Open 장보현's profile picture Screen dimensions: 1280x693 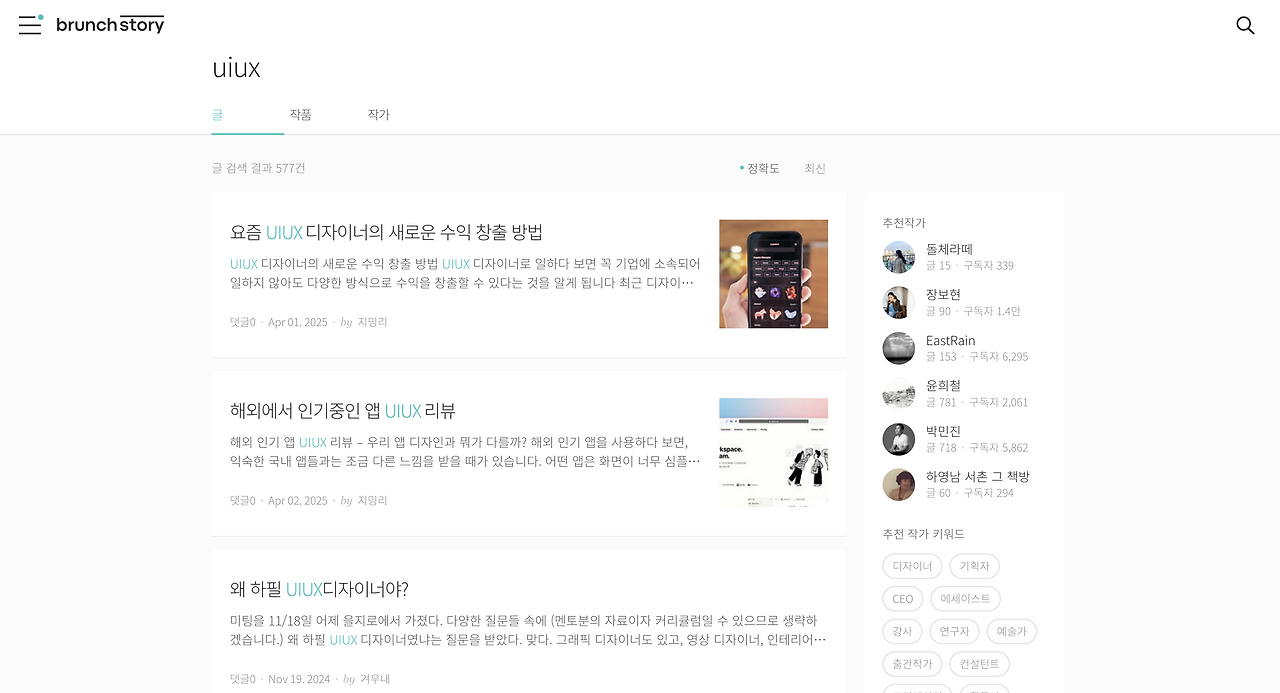[898, 302]
